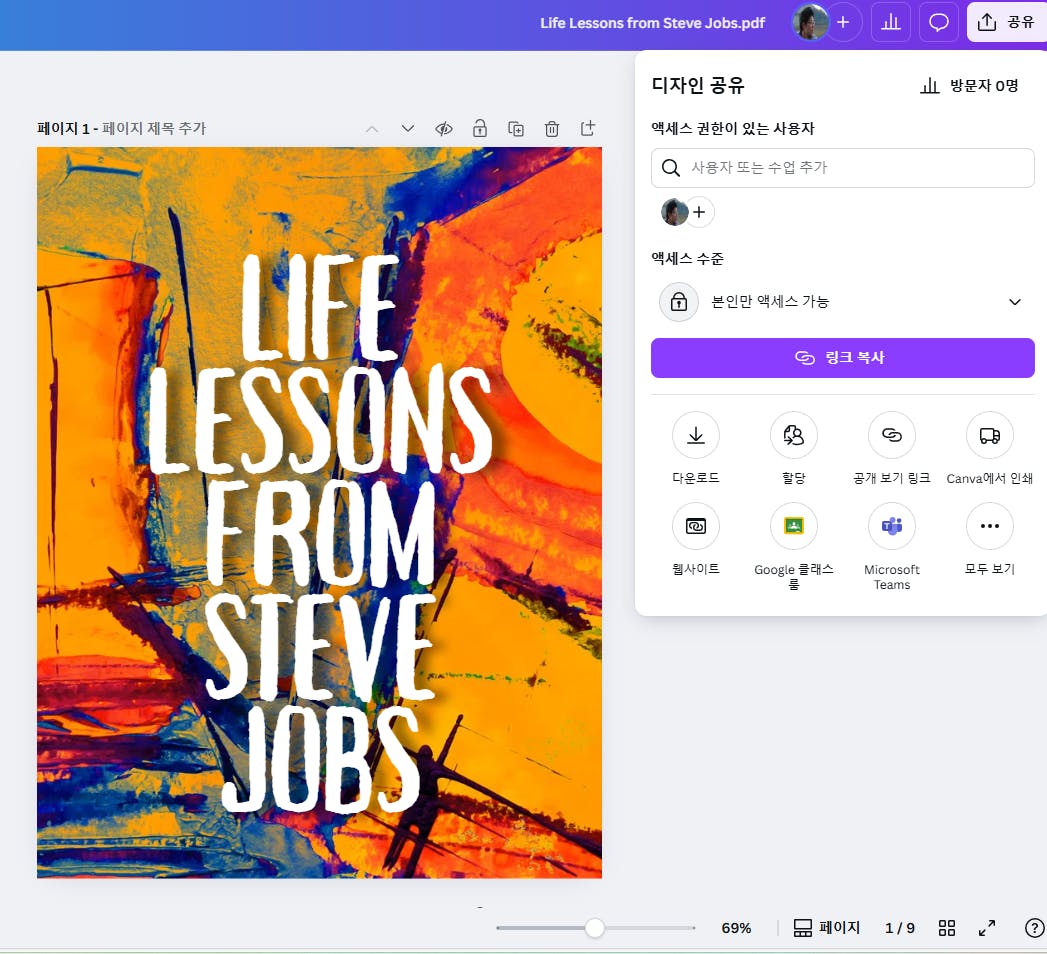Open document title Life Lessons from Steve Jobs.pdf
The height and width of the screenshot is (954, 1047).
(652, 23)
